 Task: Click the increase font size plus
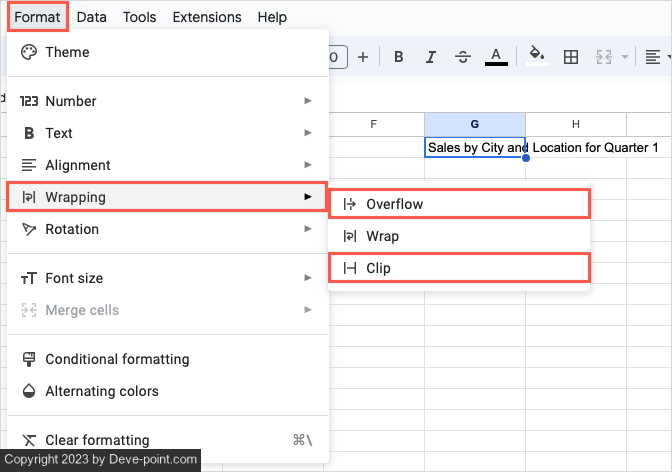(363, 57)
